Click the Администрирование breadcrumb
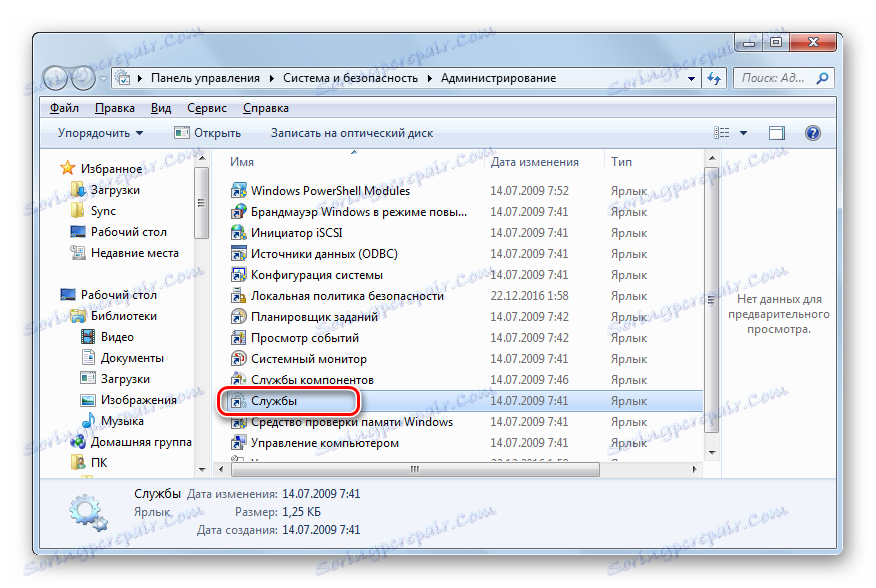The width and height of the screenshot is (876, 588). [x=498, y=78]
